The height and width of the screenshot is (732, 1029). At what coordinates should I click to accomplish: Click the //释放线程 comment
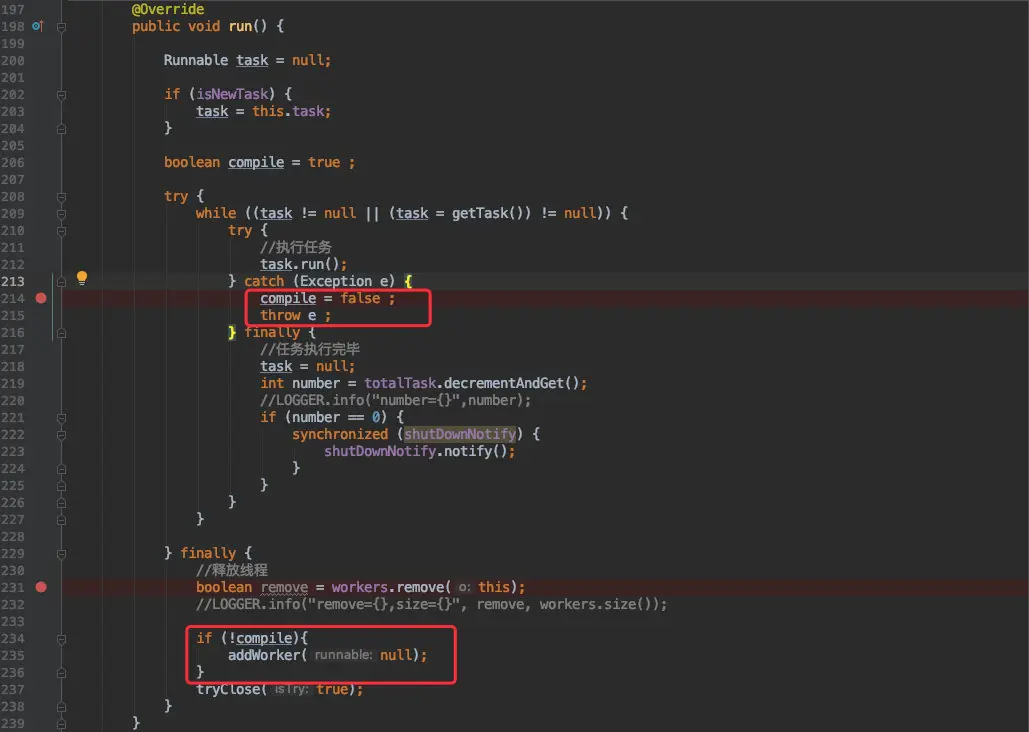(x=232, y=571)
